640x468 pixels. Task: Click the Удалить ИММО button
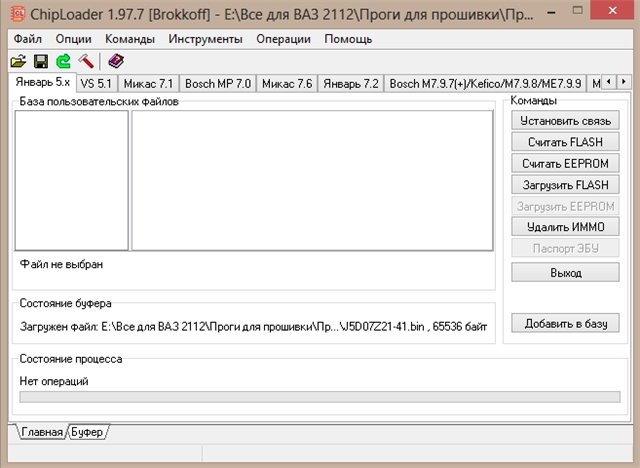[x=565, y=227]
